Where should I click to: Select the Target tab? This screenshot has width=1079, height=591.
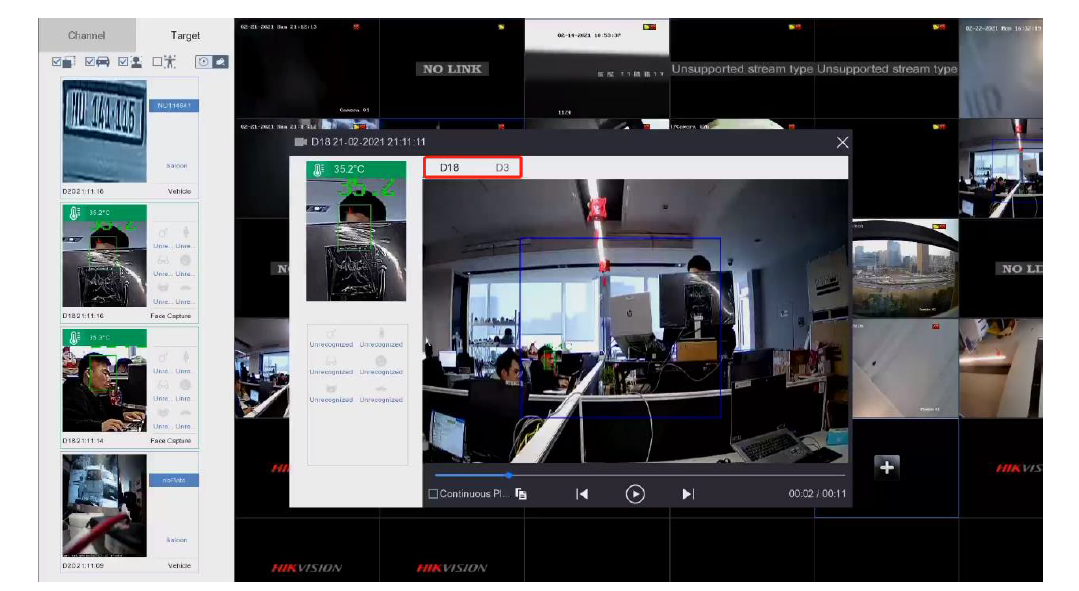click(185, 36)
